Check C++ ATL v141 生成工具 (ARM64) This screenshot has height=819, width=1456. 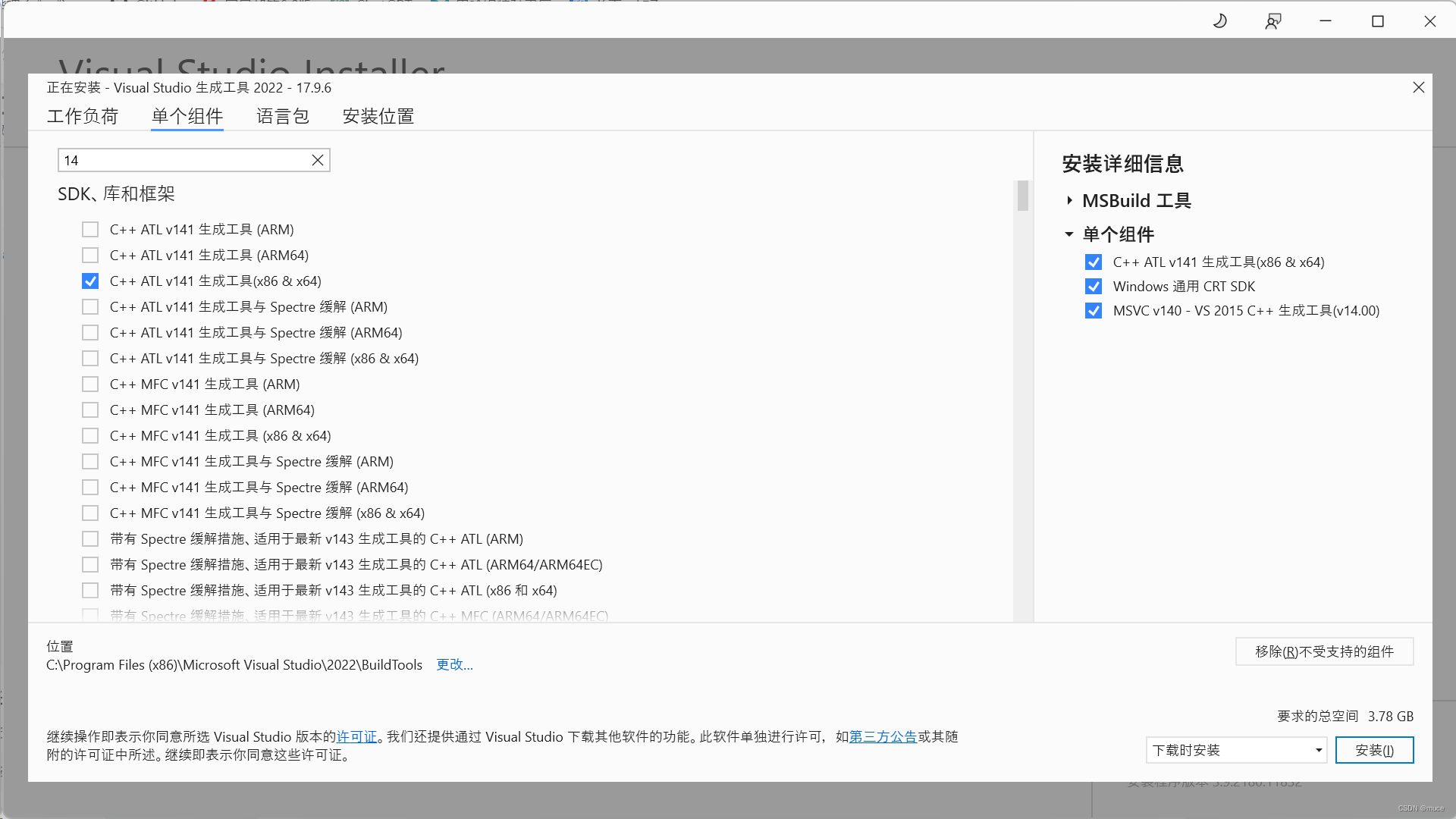90,256
